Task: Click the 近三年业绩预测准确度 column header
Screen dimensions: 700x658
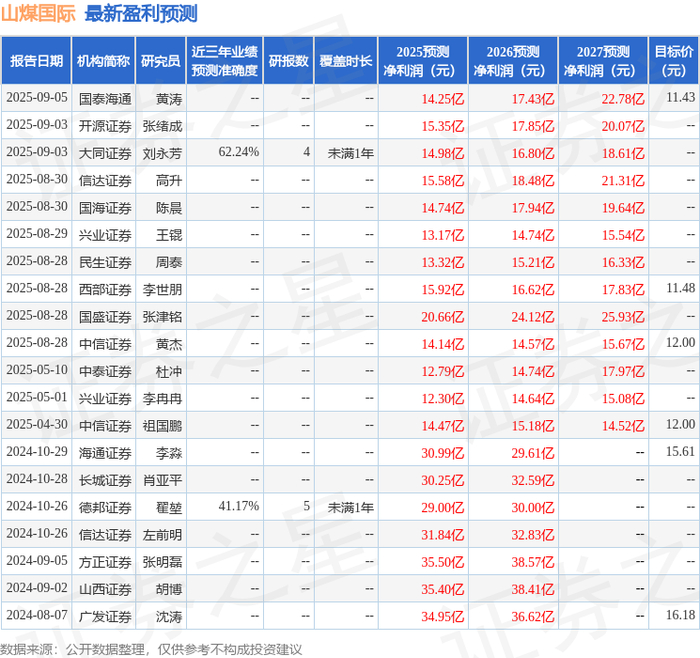Action: 225,61
